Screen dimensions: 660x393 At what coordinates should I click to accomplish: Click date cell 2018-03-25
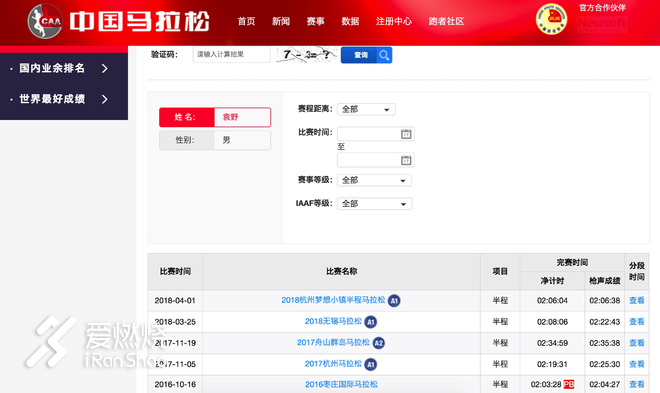tap(175, 322)
